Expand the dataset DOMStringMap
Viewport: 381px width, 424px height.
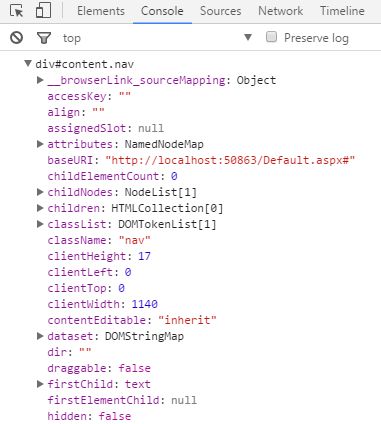pyautogui.click(x=40, y=336)
